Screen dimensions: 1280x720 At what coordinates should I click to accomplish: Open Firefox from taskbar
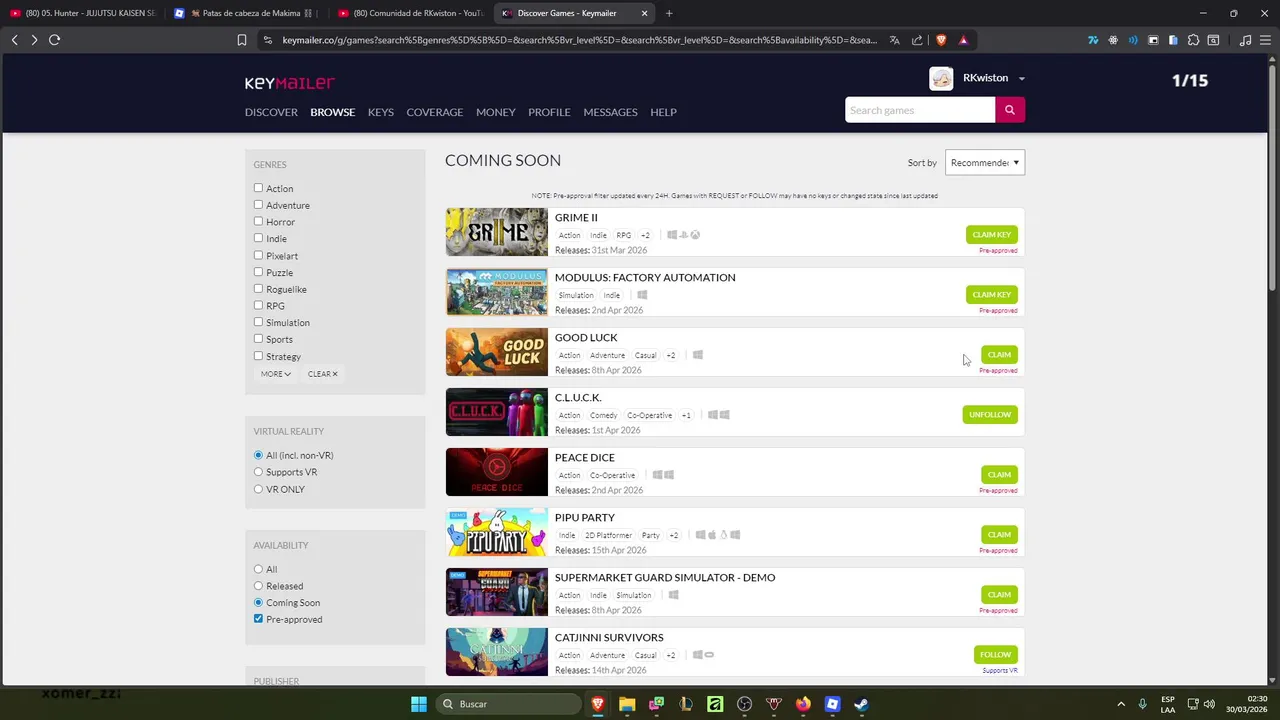pos(803,704)
